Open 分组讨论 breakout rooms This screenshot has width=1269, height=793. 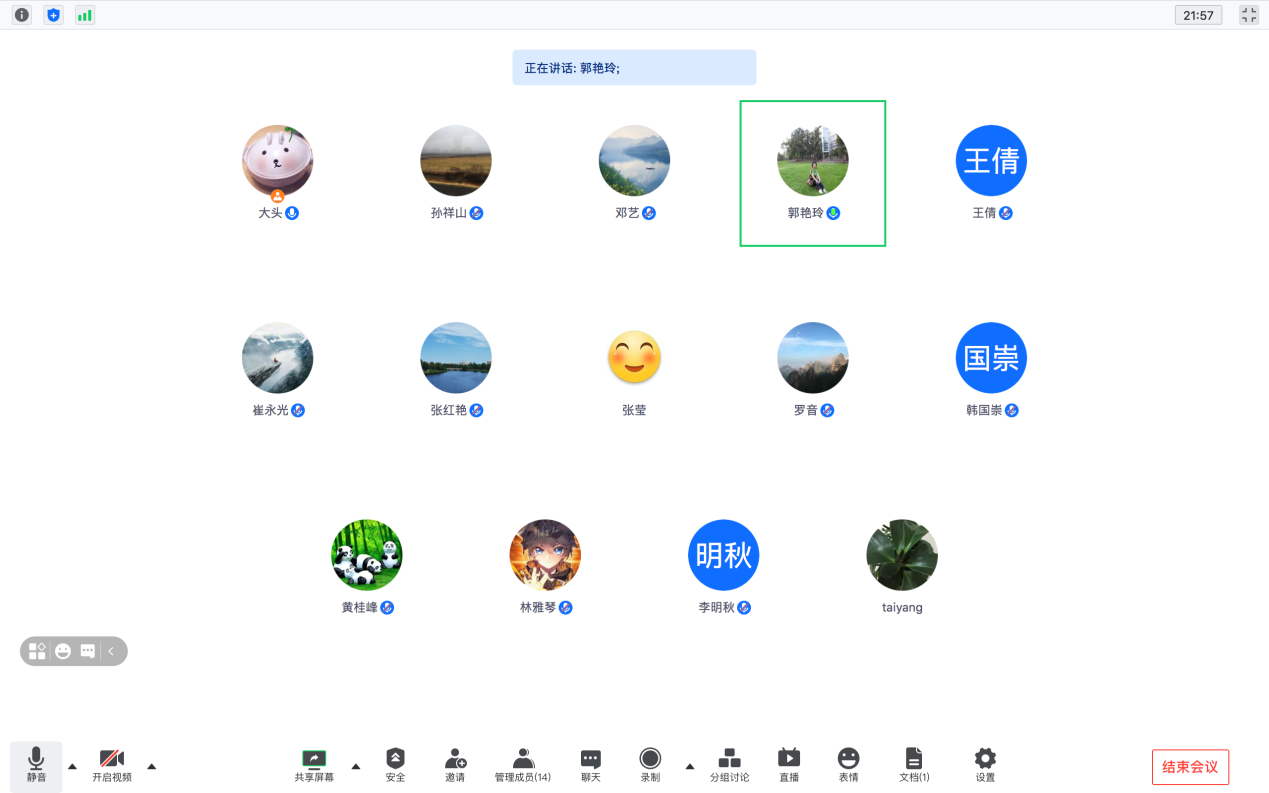pos(729,765)
